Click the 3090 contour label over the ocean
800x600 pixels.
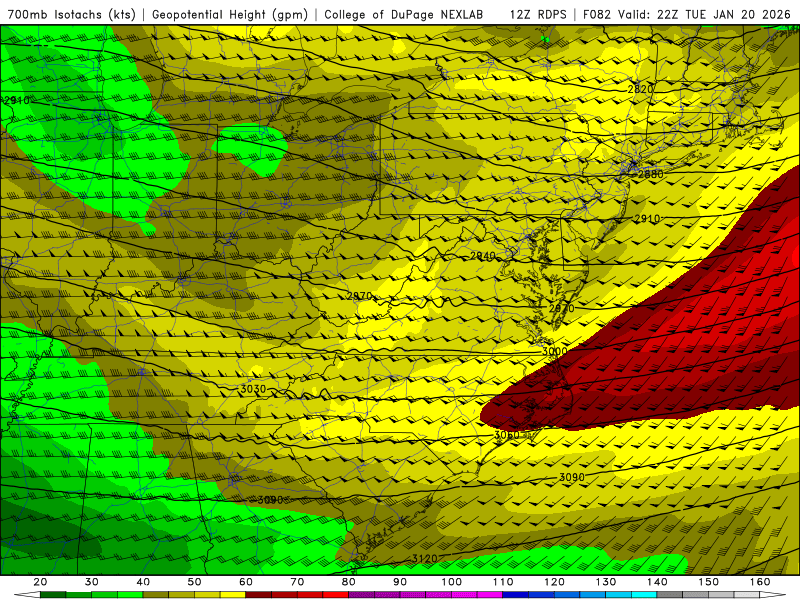point(572,477)
